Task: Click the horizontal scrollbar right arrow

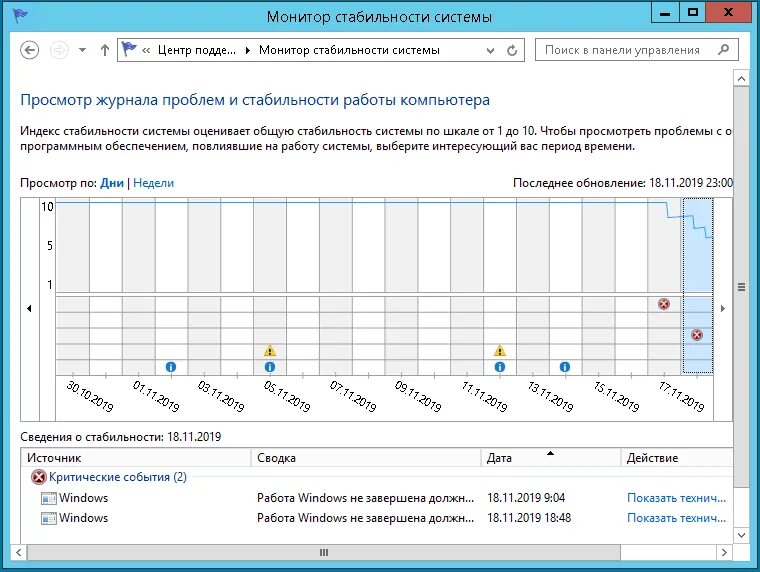Action: pyautogui.click(x=724, y=552)
